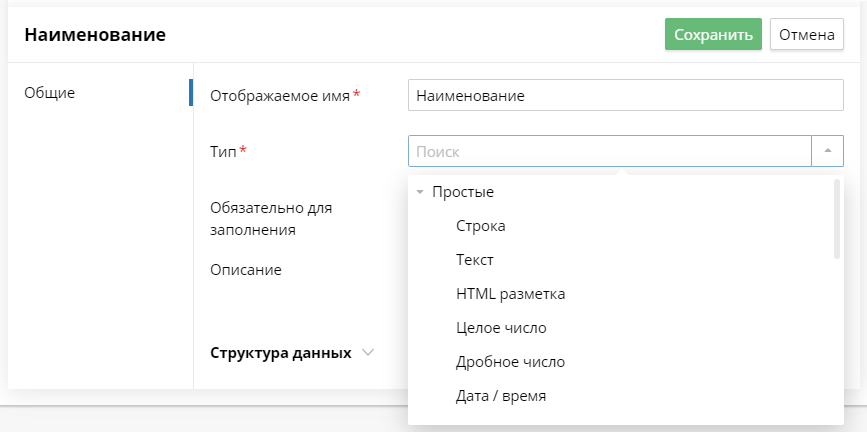Select the Строка type option
The width and height of the screenshot is (867, 432).
[480, 226]
